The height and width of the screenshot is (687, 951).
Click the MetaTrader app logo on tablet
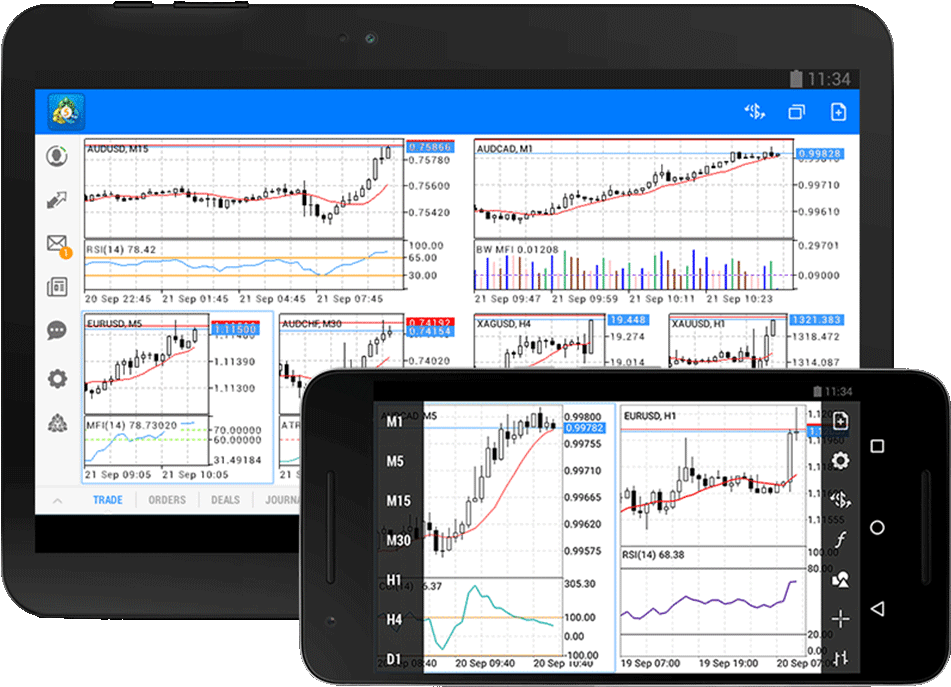(67, 111)
